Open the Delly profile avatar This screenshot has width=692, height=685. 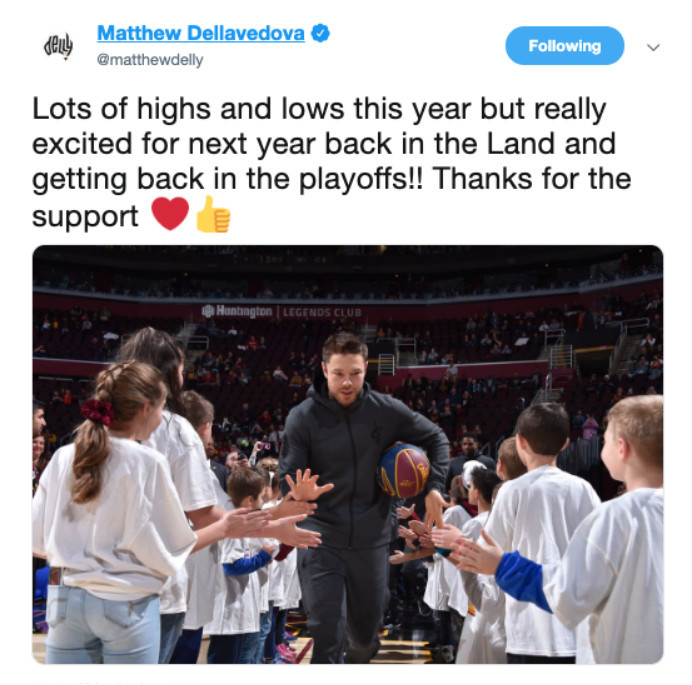tap(59, 45)
